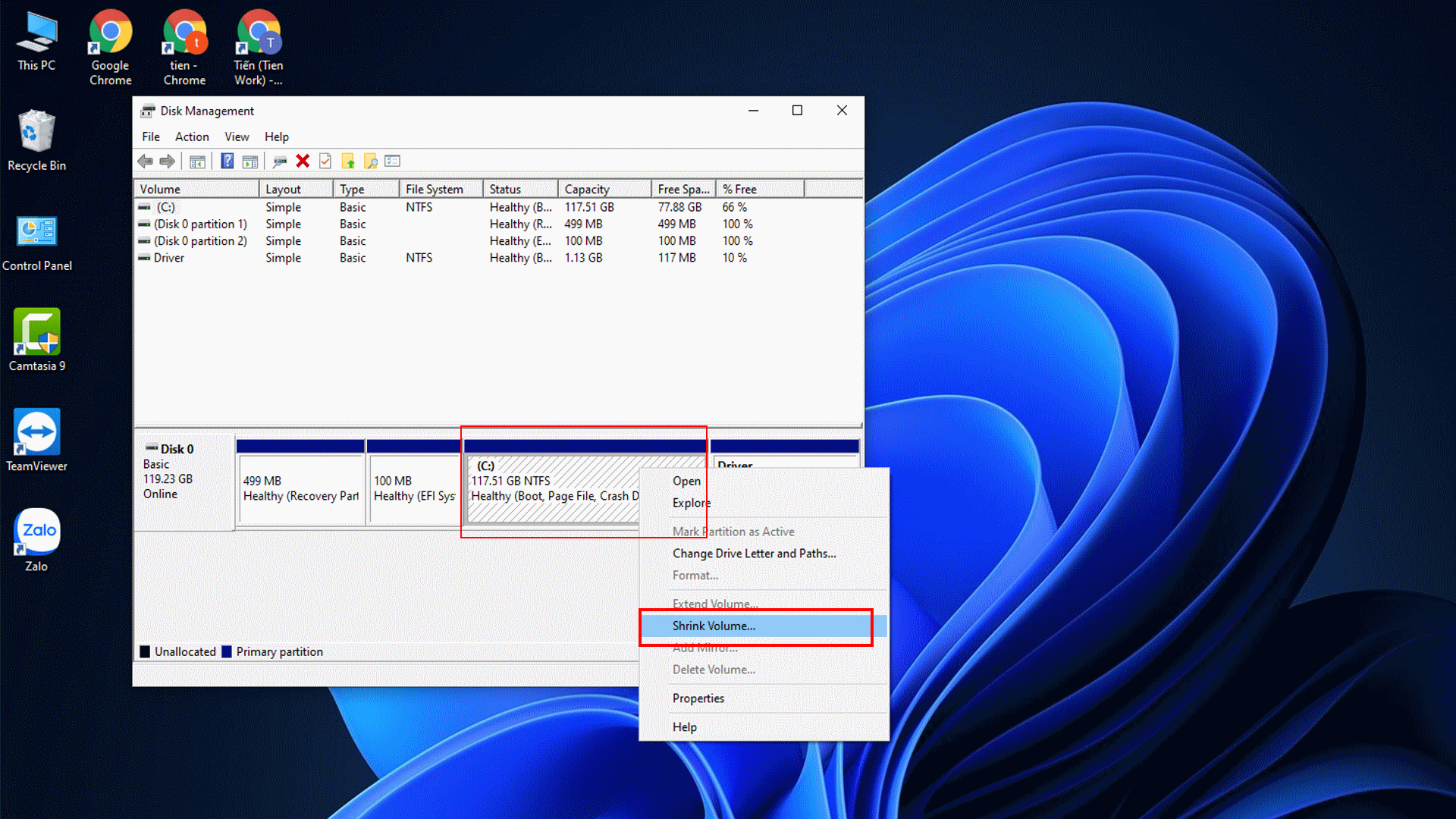This screenshot has height=819, width=1456.
Task: Click the Connect/Rescan disk toolbar icon
Action: (280, 161)
